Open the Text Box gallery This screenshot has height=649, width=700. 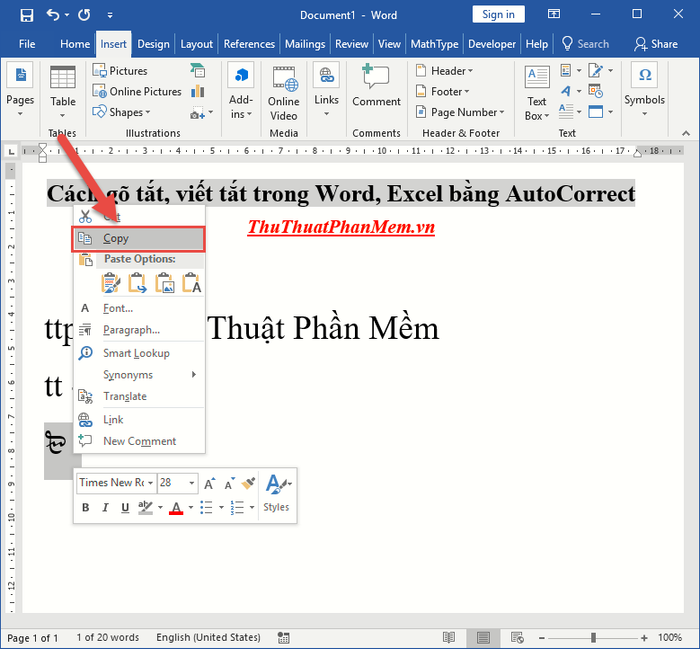(537, 93)
